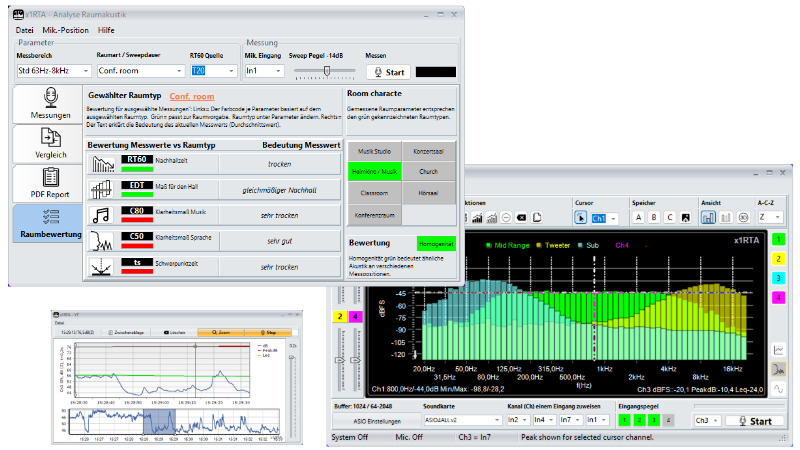The width and height of the screenshot is (800, 450).
Task: Toggle the magenta channel 4 button beside graph
Action: 778,297
